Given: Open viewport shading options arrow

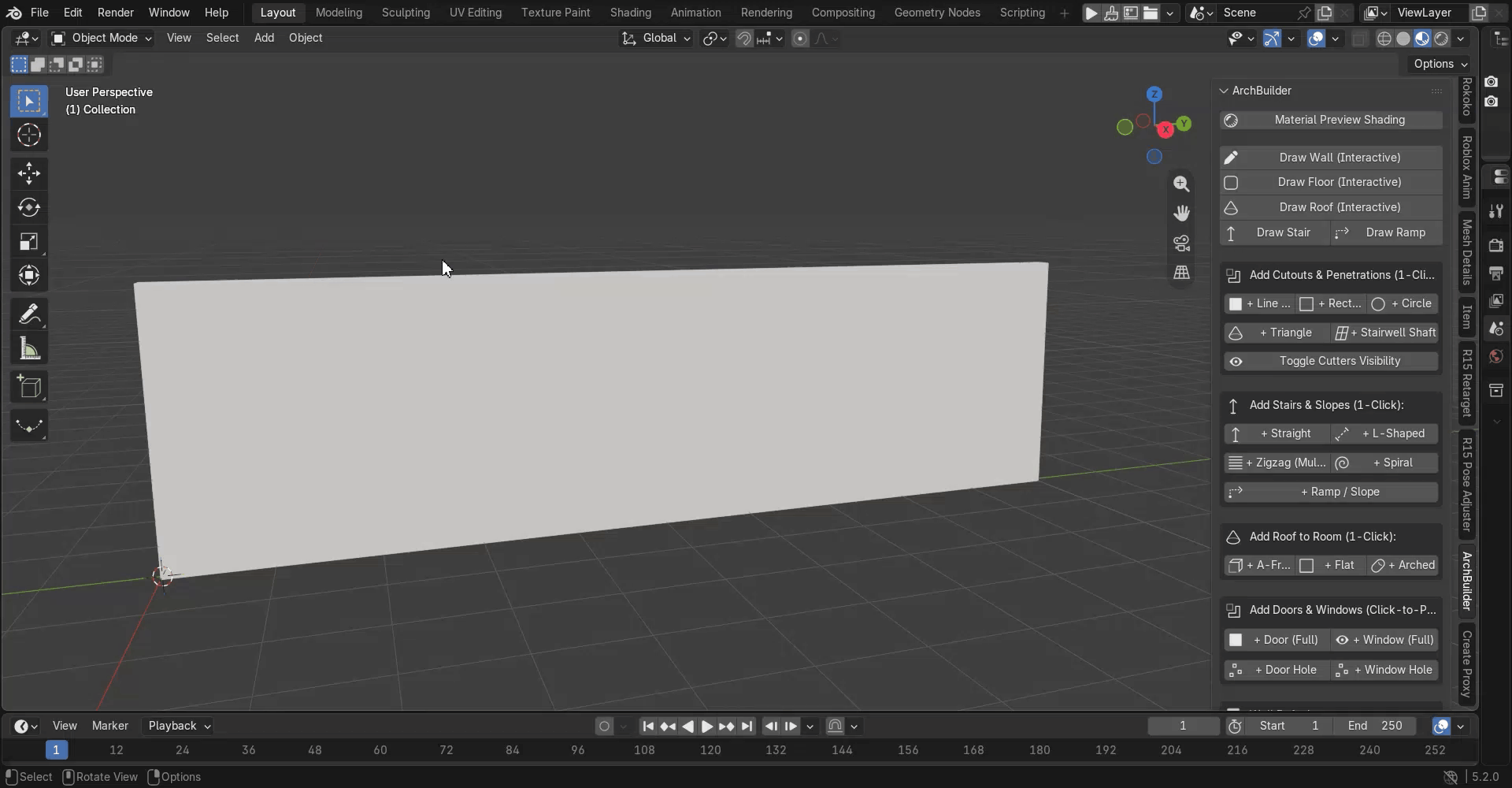Looking at the screenshot, I should click(x=1461, y=39).
